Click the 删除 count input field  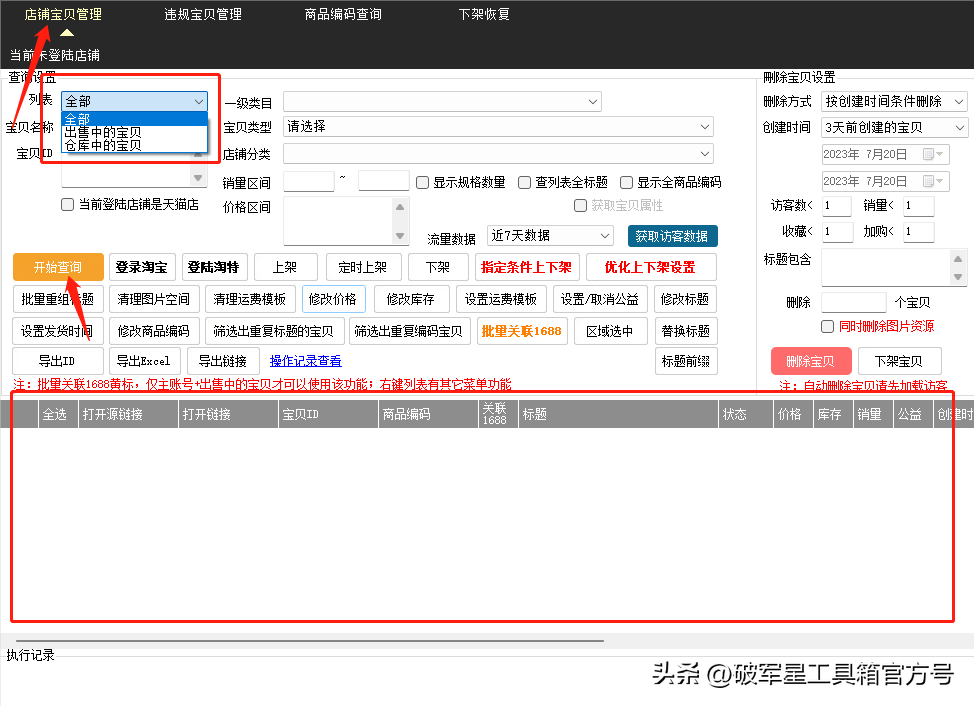pos(853,302)
